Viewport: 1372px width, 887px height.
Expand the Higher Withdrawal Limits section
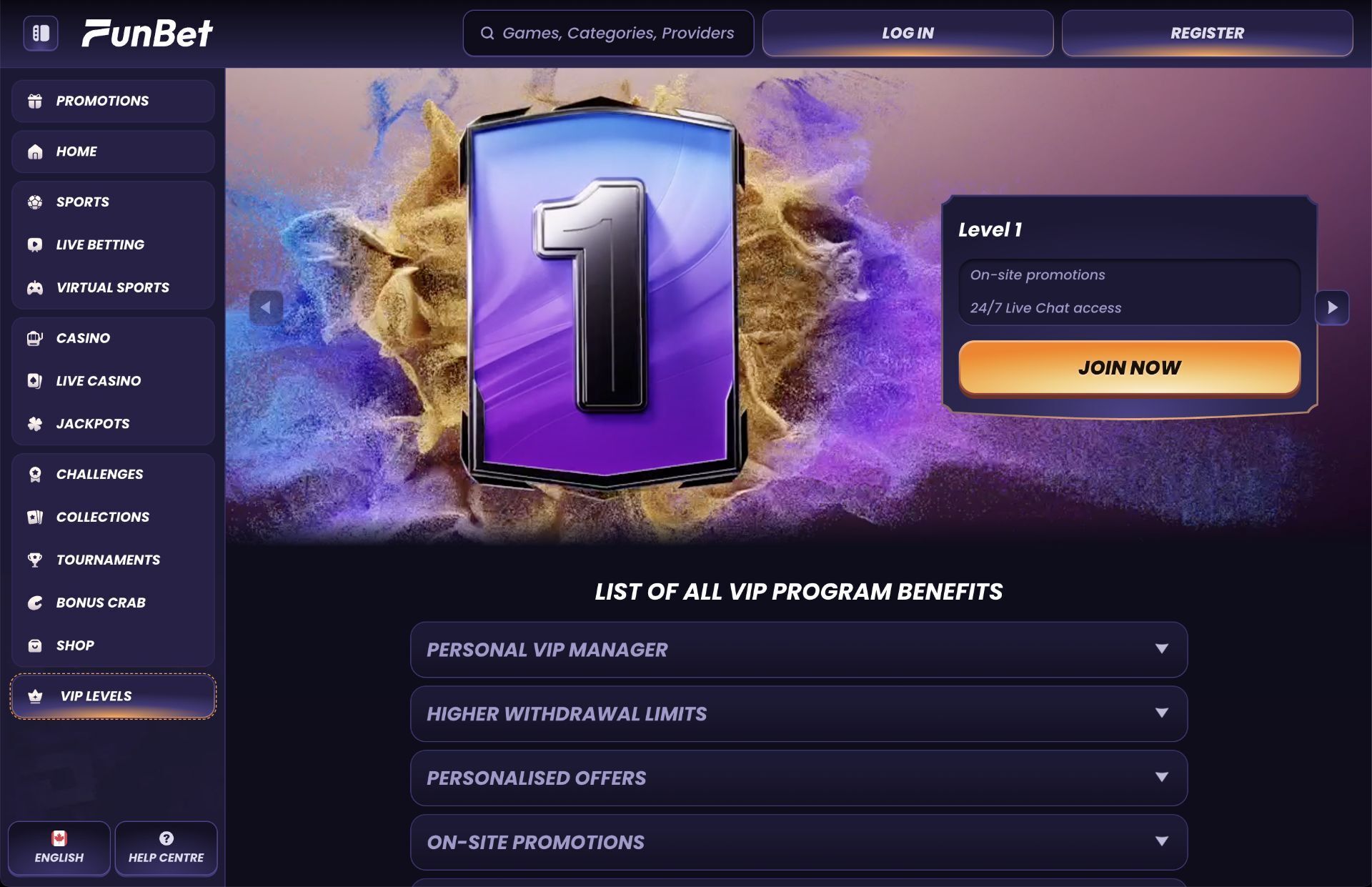point(799,714)
